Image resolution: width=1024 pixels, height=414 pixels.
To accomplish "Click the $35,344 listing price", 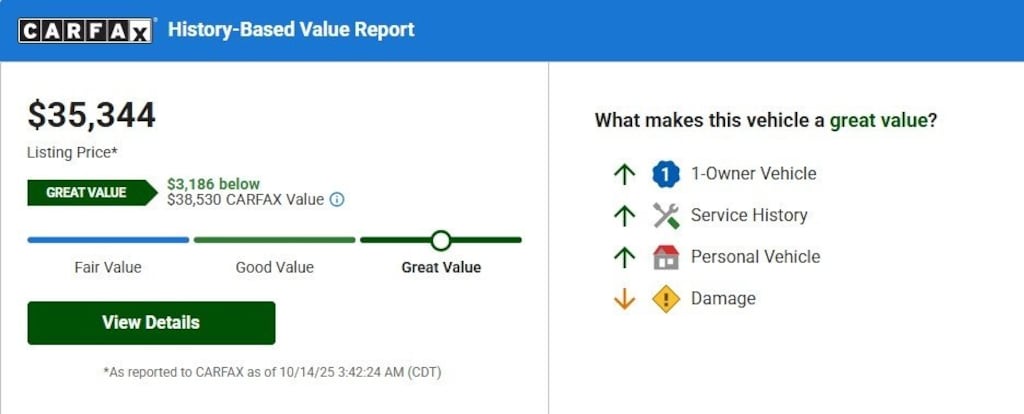I will pos(92,116).
